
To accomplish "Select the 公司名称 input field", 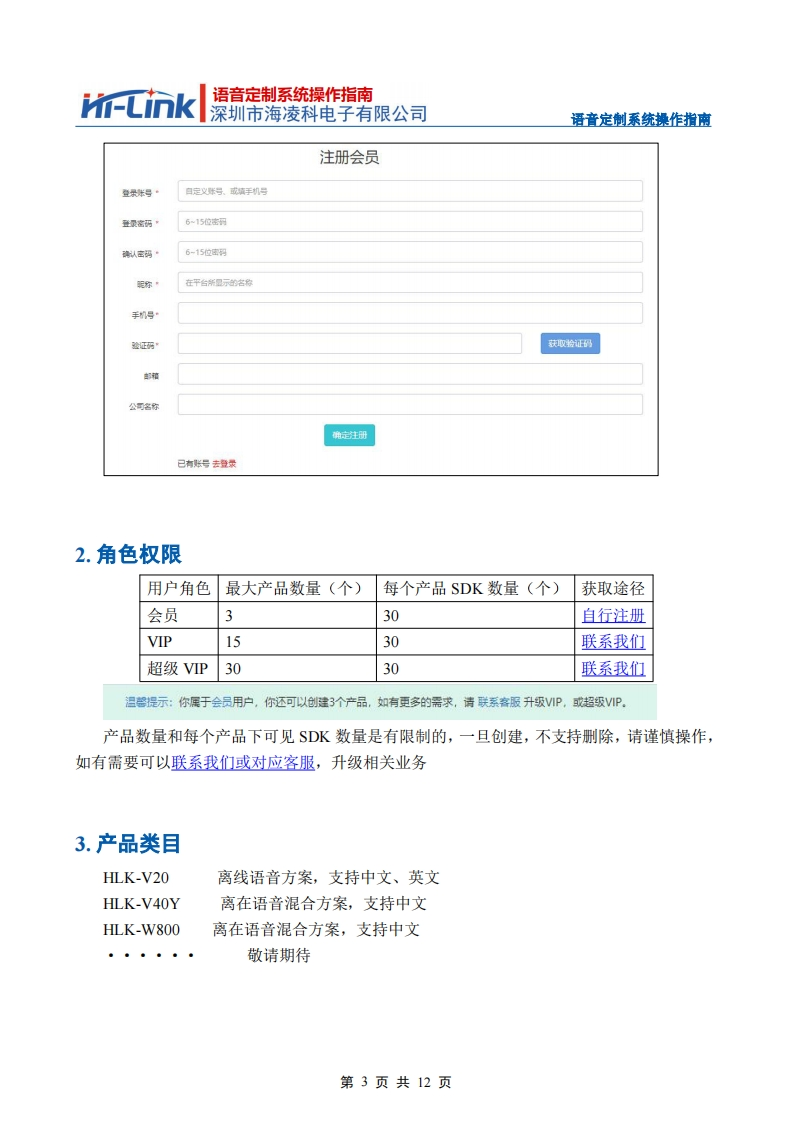I will (410, 405).
